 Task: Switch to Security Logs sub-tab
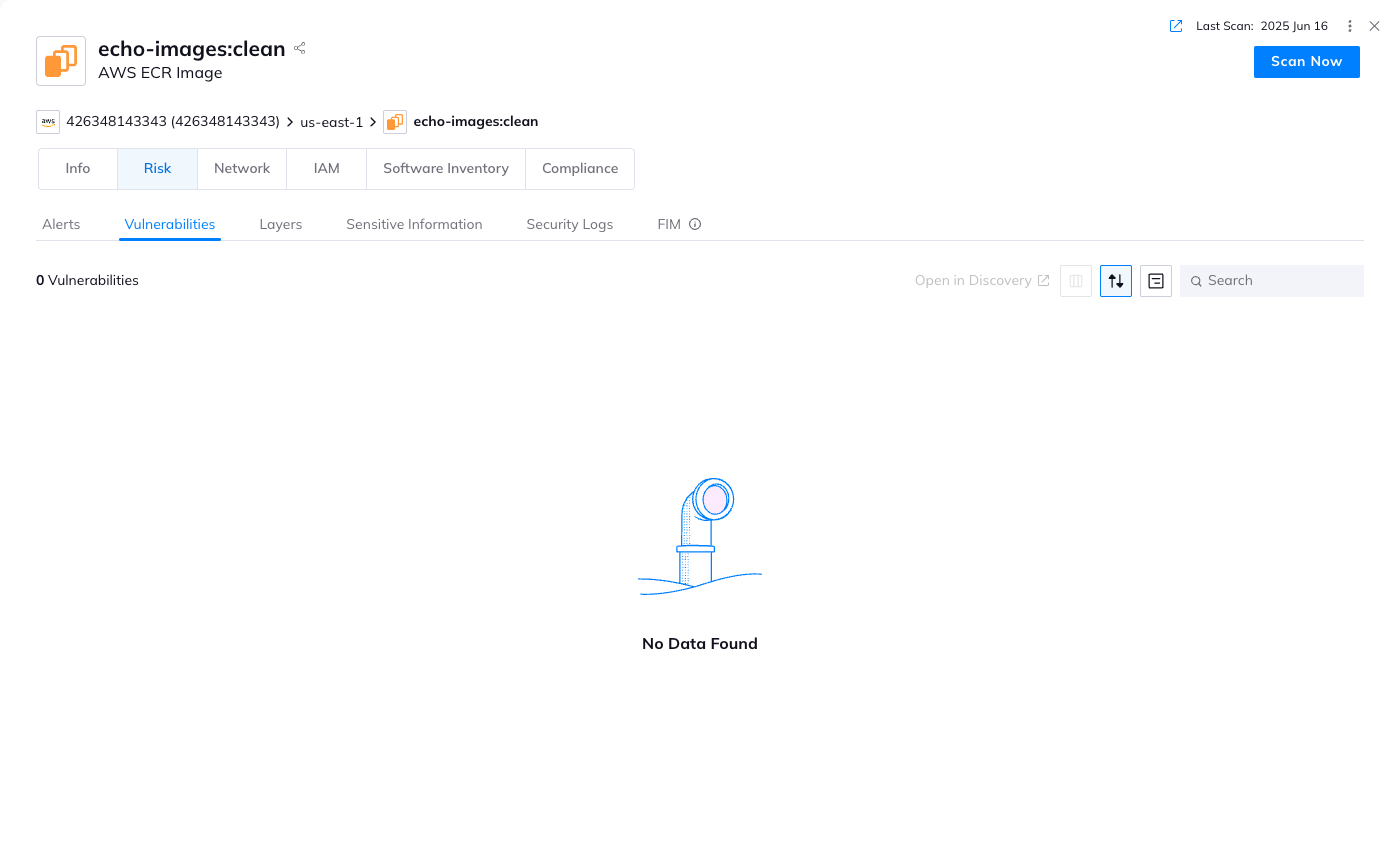coord(570,225)
